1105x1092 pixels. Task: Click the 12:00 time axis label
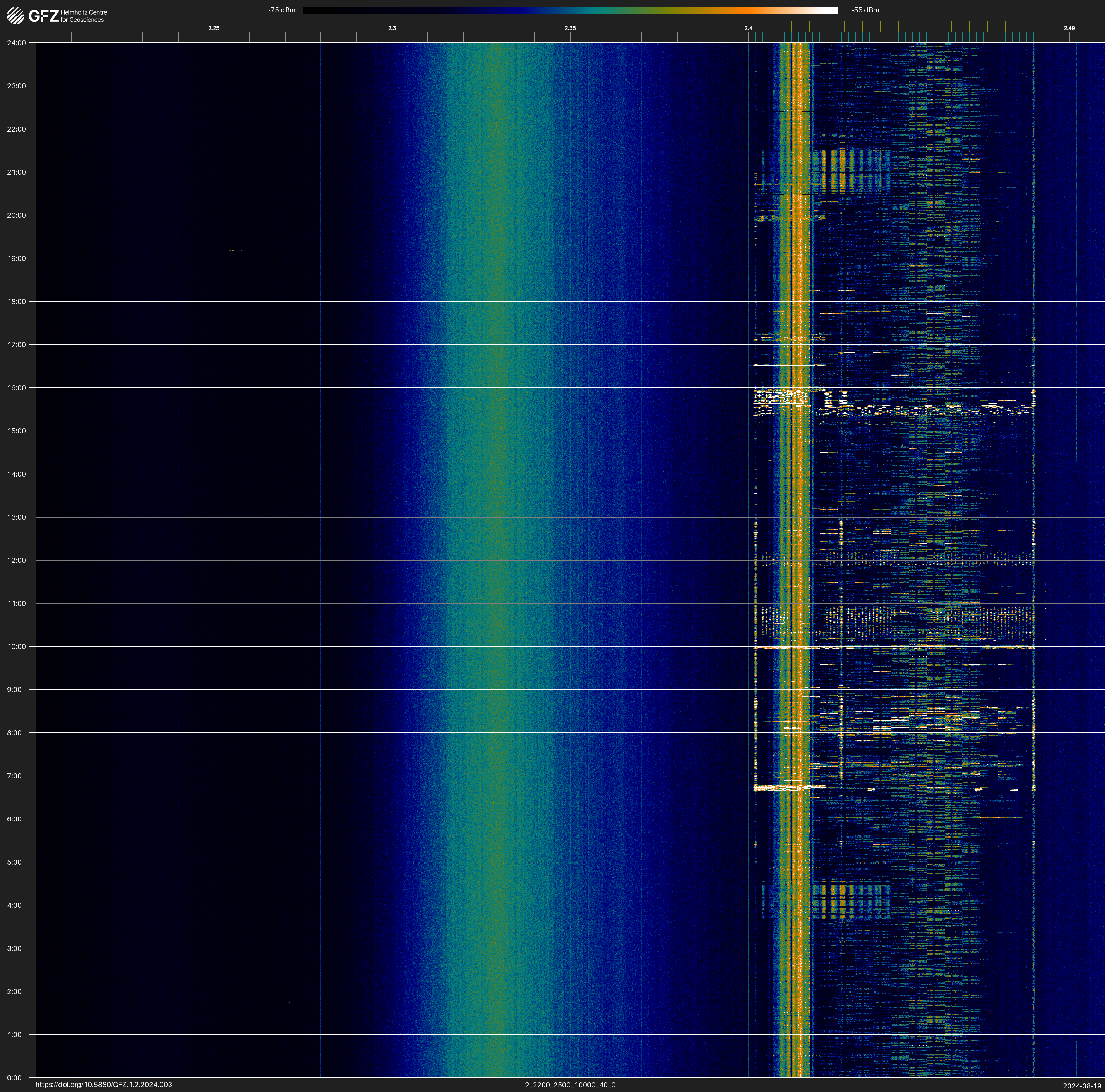tap(17, 560)
